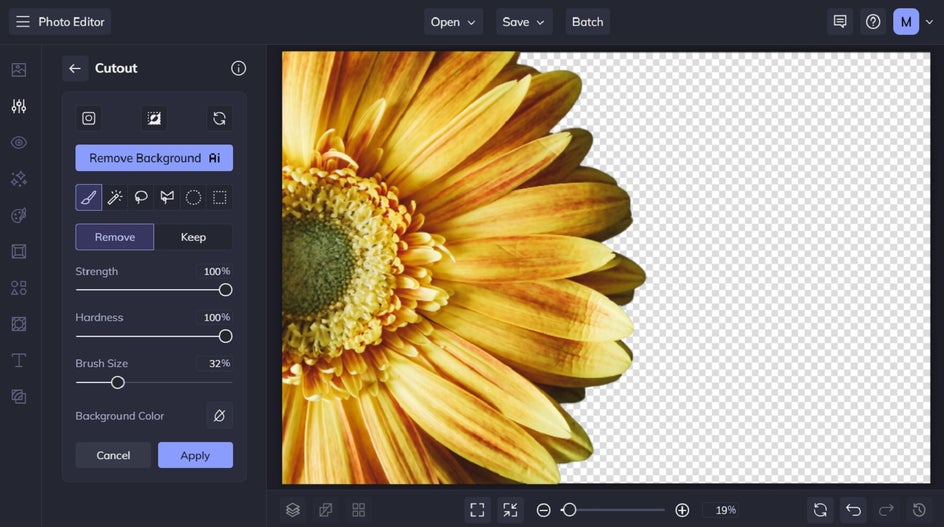Select the magic wand tool
The image size is (944, 527).
[115, 198]
